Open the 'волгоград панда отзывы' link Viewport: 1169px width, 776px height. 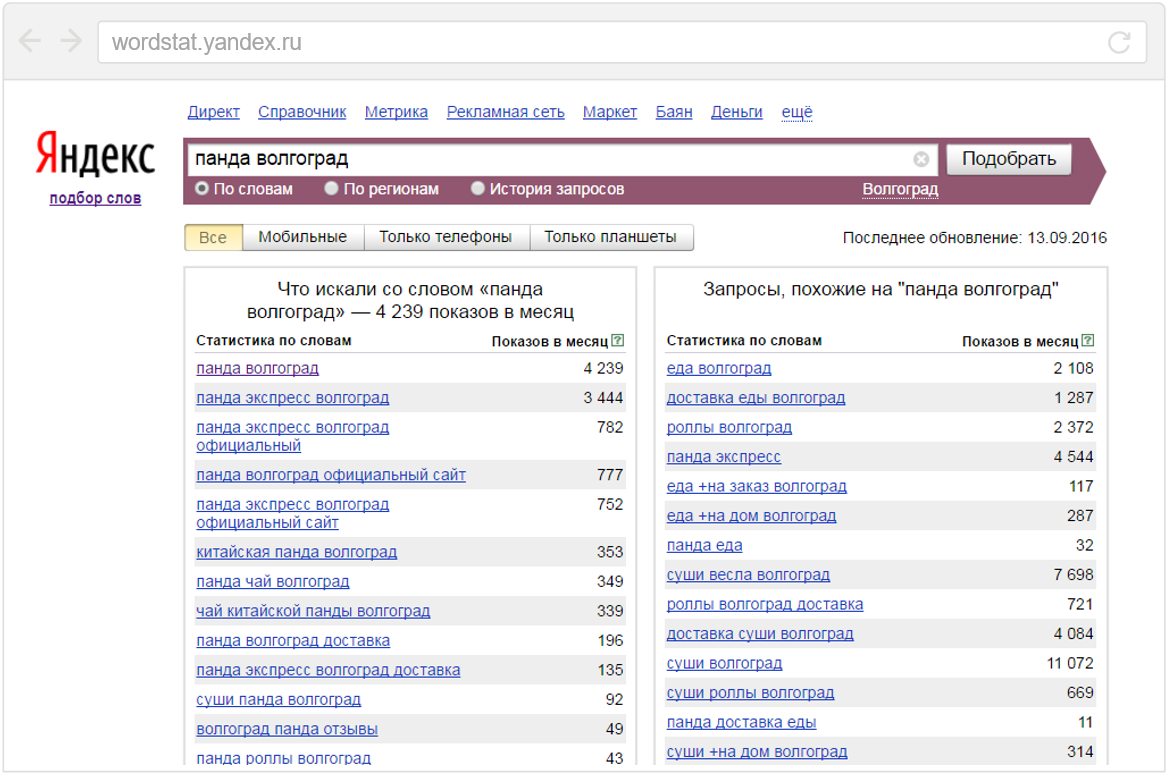point(287,729)
